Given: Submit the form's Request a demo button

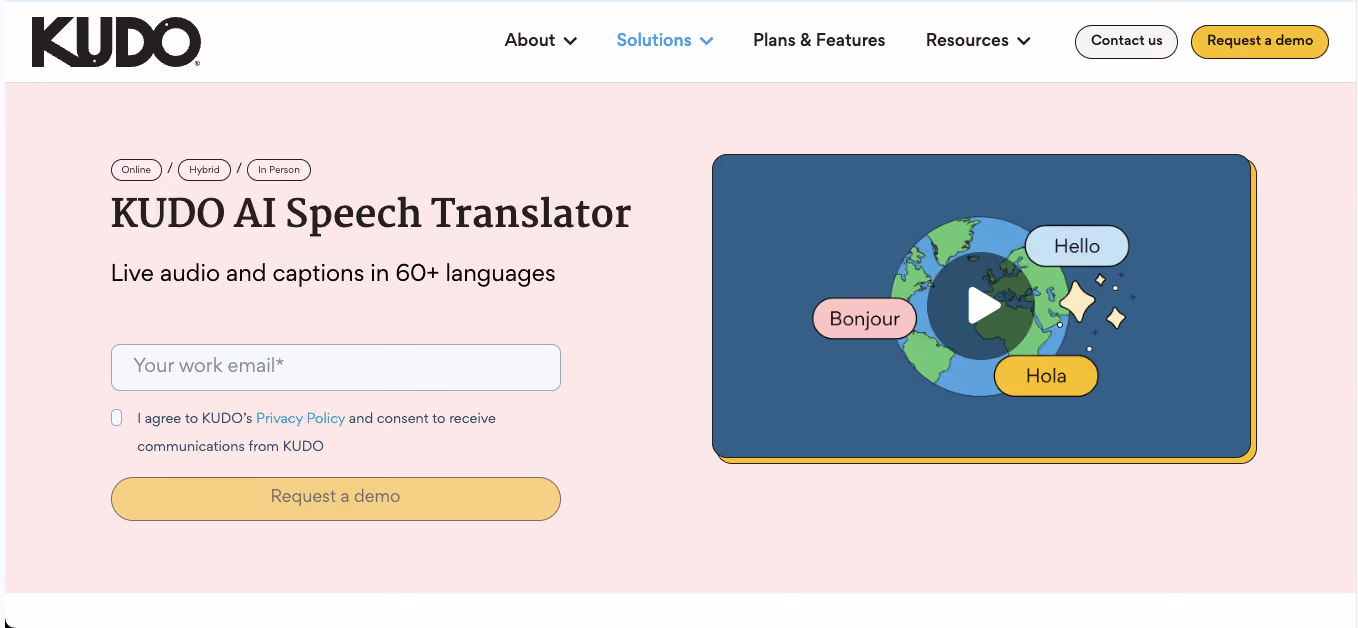Looking at the screenshot, I should (336, 499).
